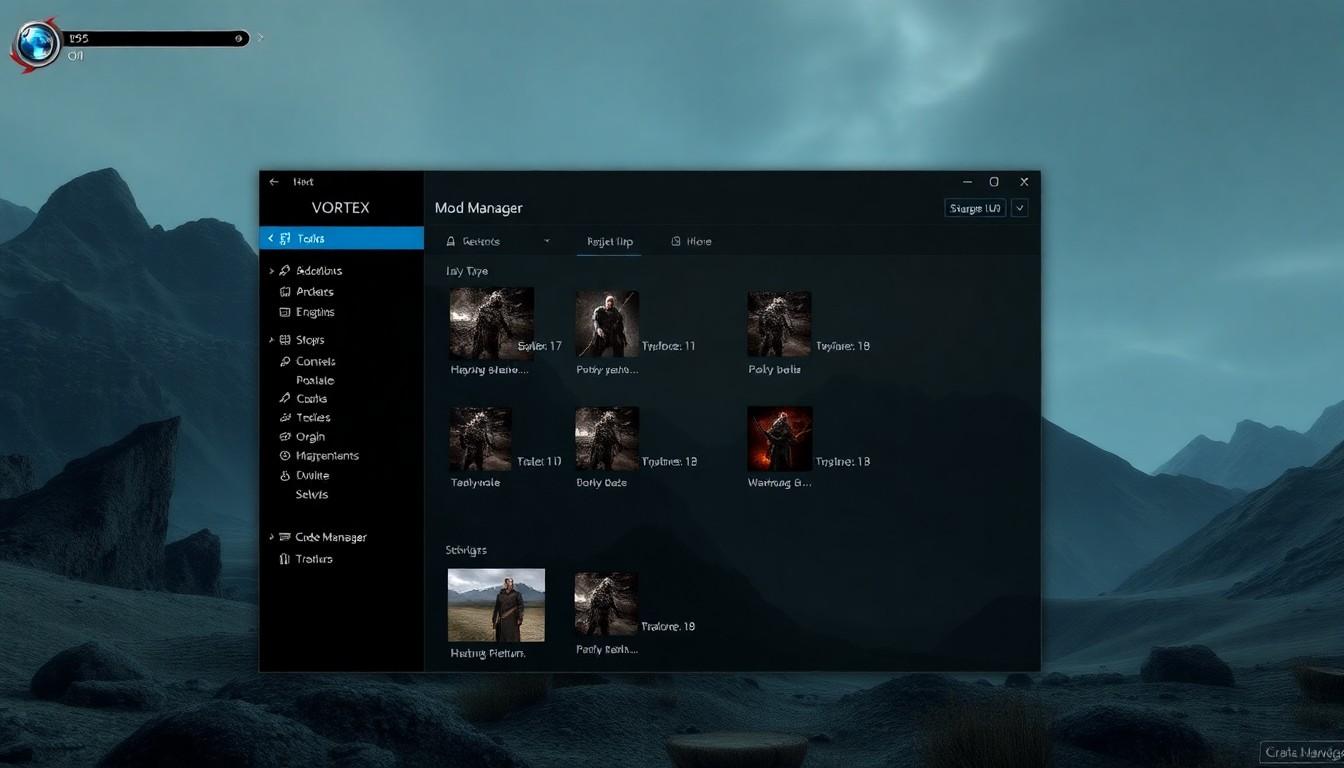Viewport: 1344px width, 768px height.
Task: Click the Starge button in the header
Action: pyautogui.click(x=975, y=208)
